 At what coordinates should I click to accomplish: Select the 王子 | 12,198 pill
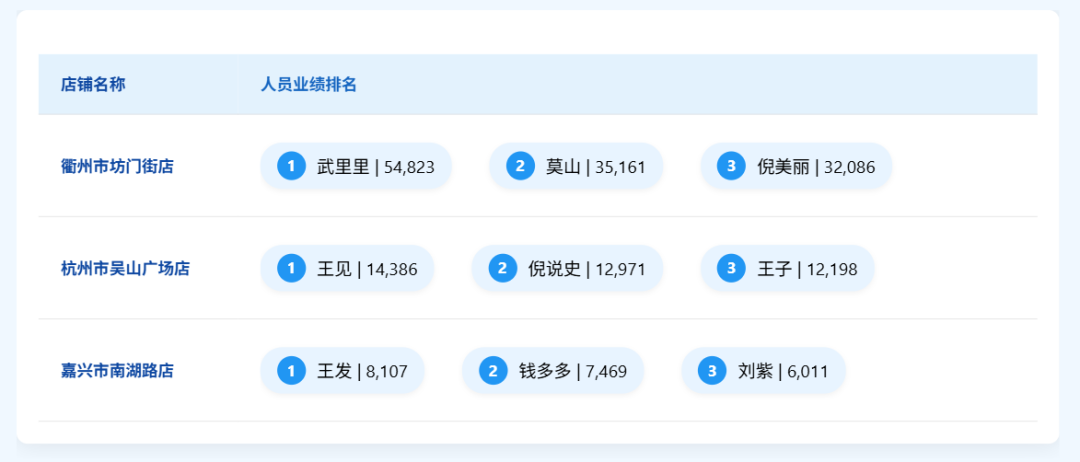(x=787, y=269)
